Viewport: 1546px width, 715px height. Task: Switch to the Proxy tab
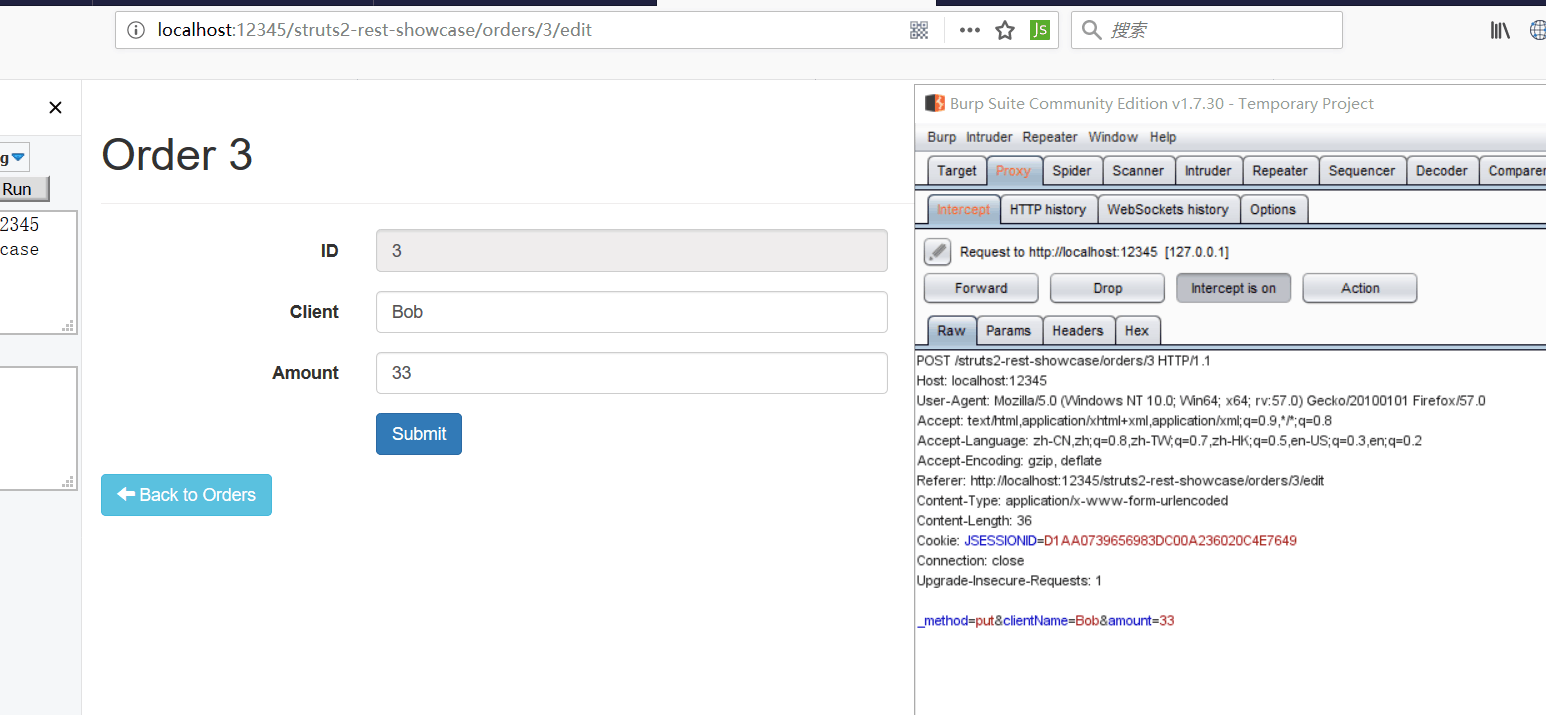1014,171
